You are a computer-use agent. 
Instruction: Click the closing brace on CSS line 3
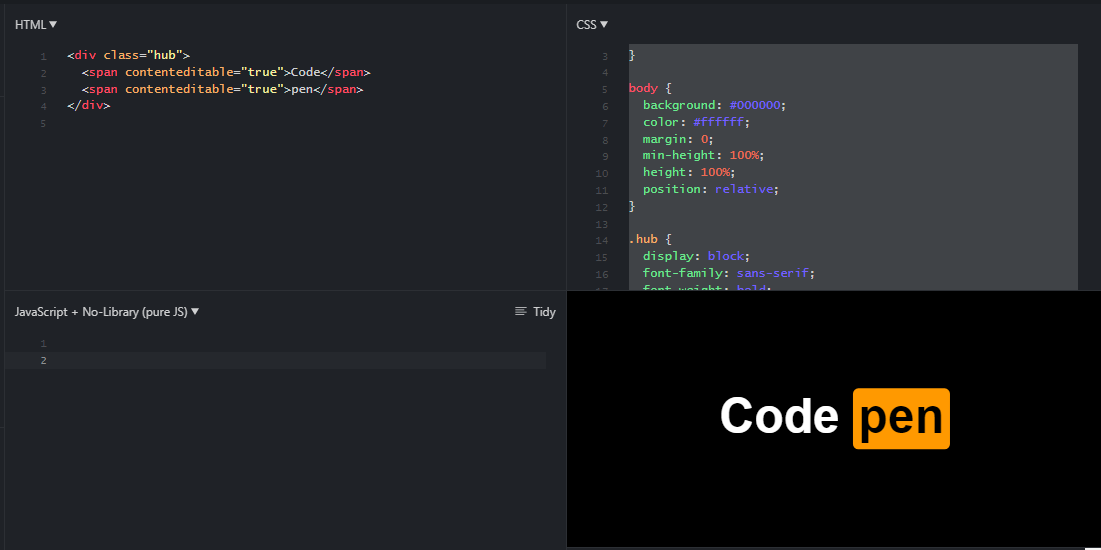632,55
